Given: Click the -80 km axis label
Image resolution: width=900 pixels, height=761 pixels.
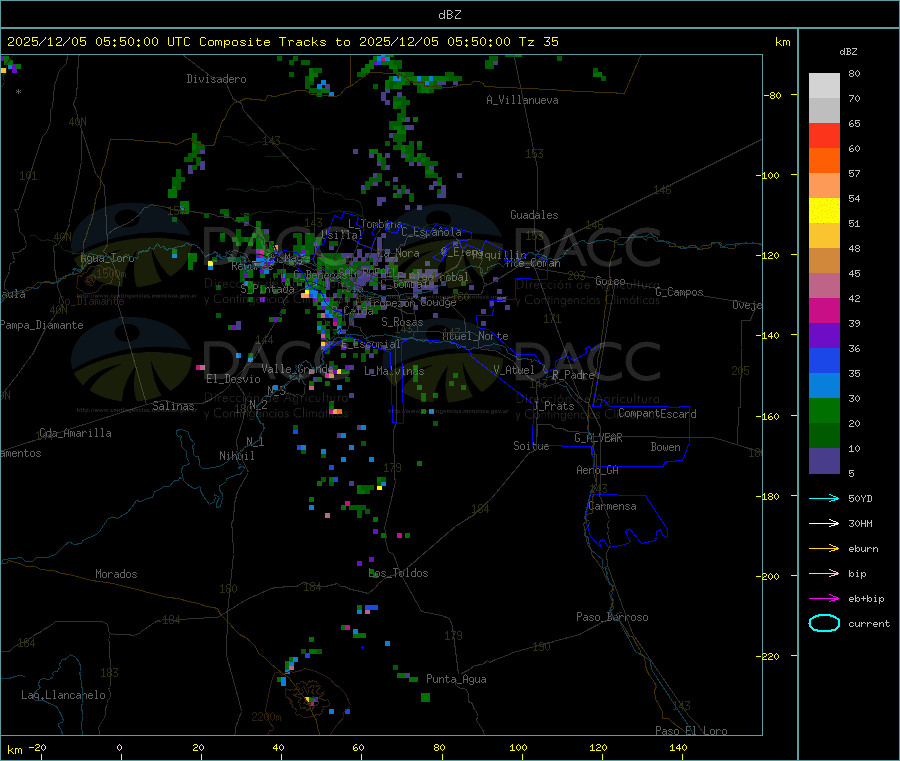Looking at the screenshot, I should (773, 95).
